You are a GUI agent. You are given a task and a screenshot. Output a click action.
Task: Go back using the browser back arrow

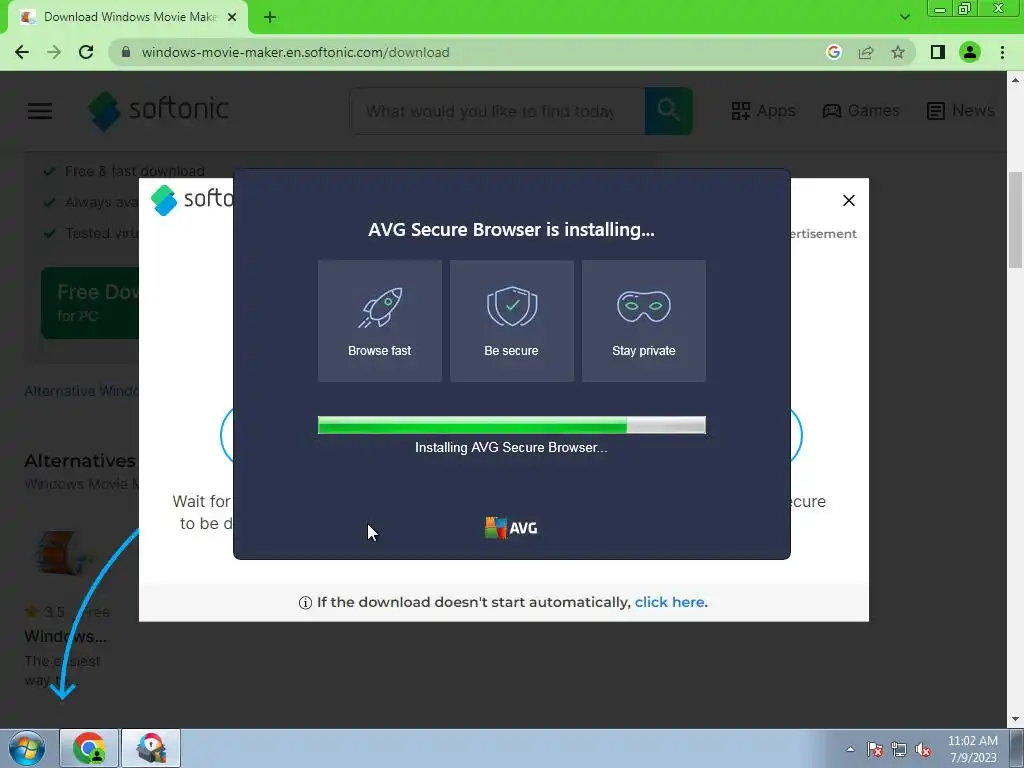[x=22, y=52]
